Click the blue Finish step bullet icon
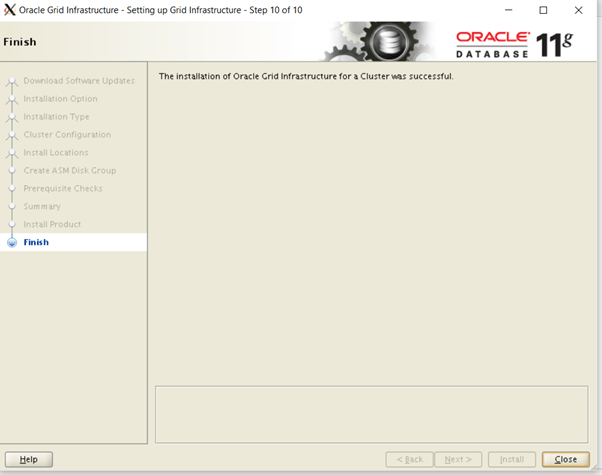This screenshot has width=602, height=475. [12, 242]
